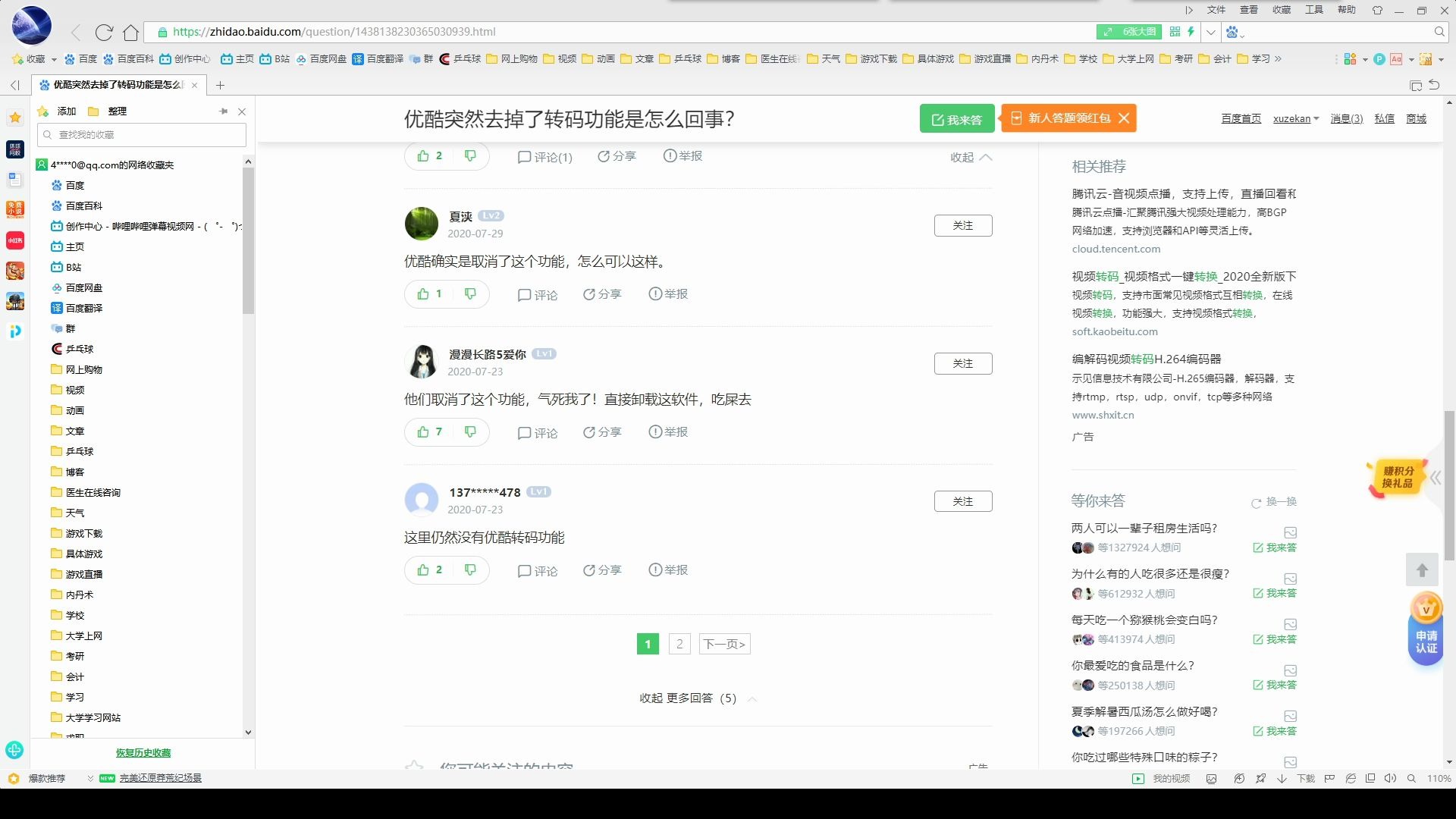Open the 文件 menu
The width and height of the screenshot is (1456, 819).
[1216, 10]
